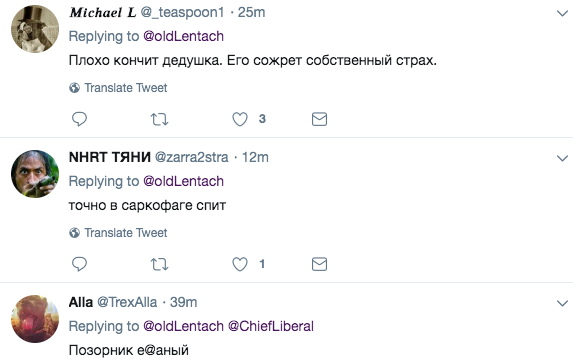Open more options for Michael L's tweet
The height and width of the screenshot is (362, 573).
pyautogui.click(x=562, y=14)
